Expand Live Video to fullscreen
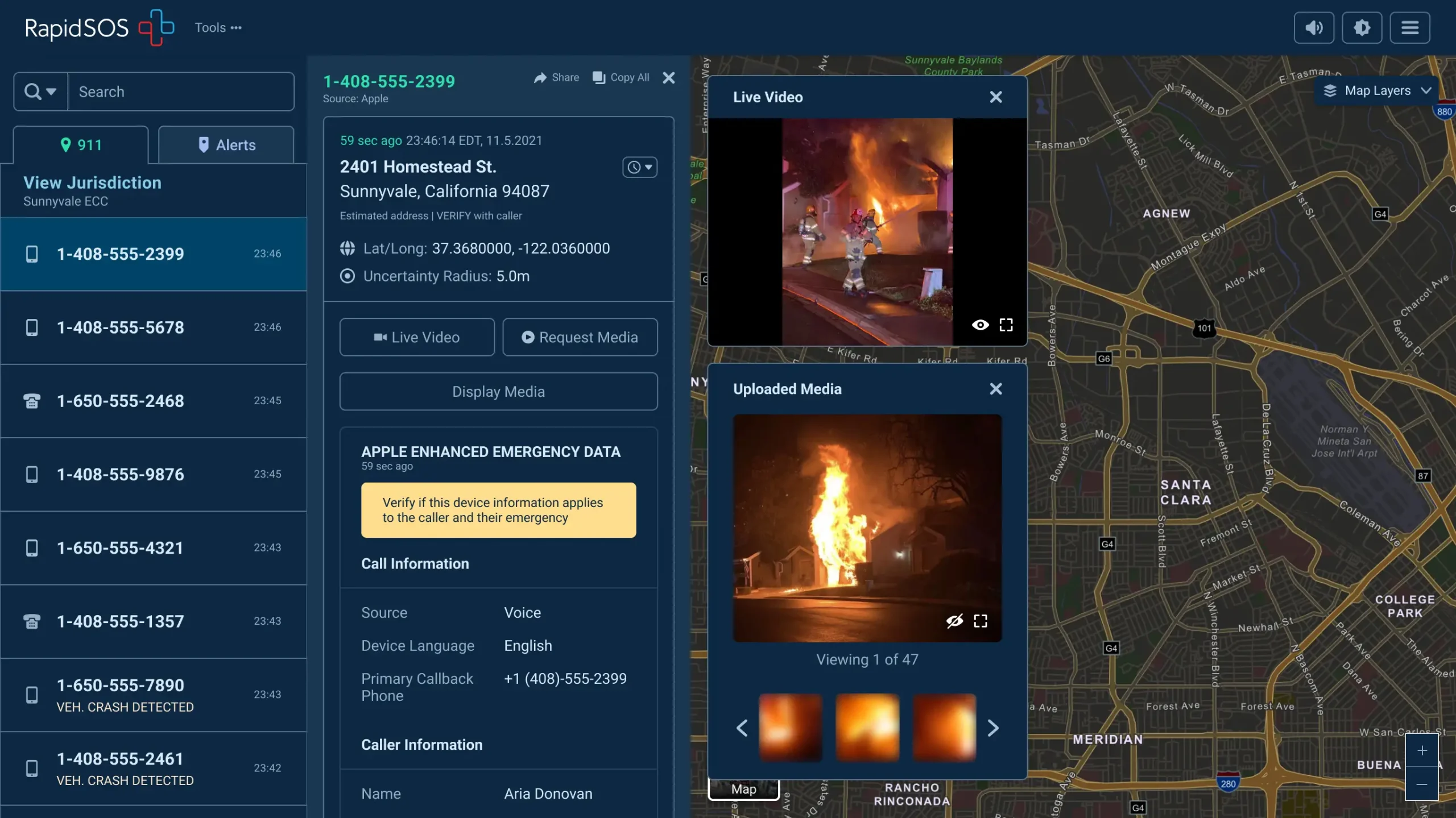 point(1006,325)
